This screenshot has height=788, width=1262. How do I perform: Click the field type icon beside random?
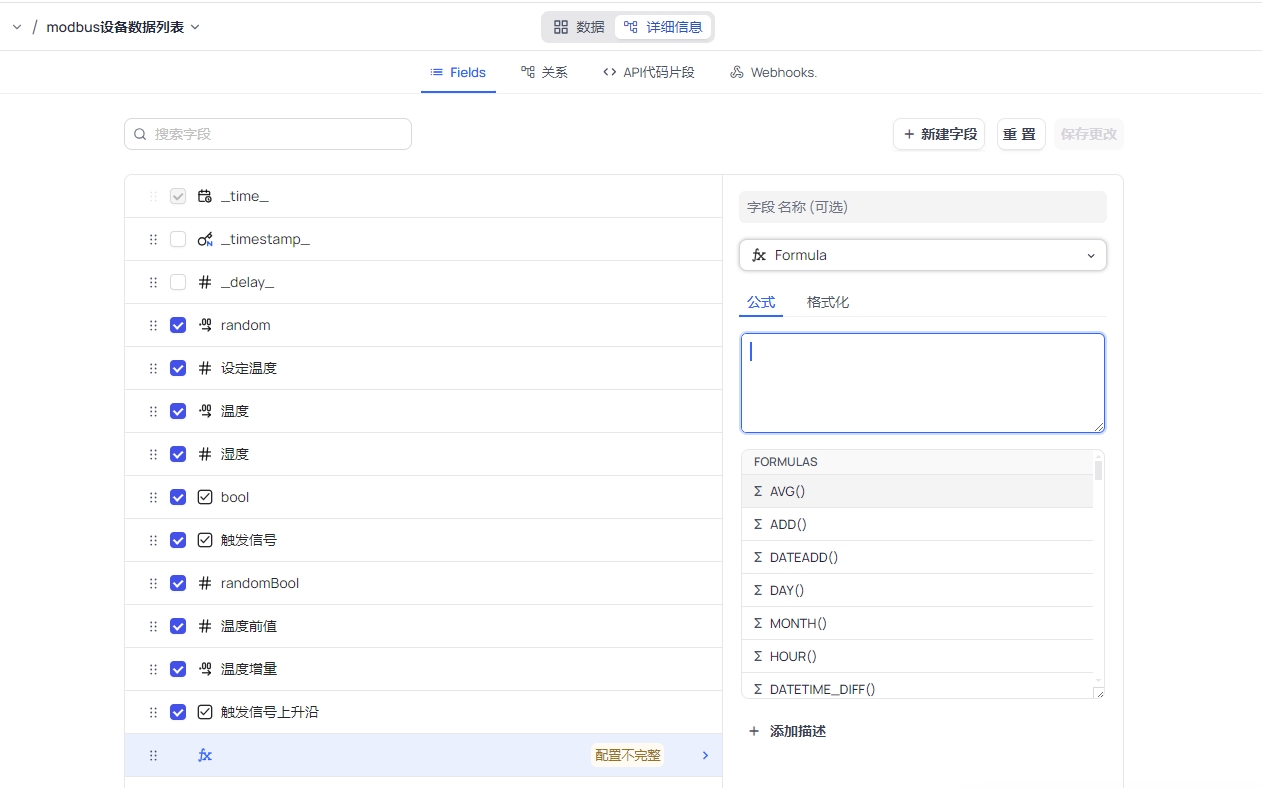pyautogui.click(x=205, y=325)
